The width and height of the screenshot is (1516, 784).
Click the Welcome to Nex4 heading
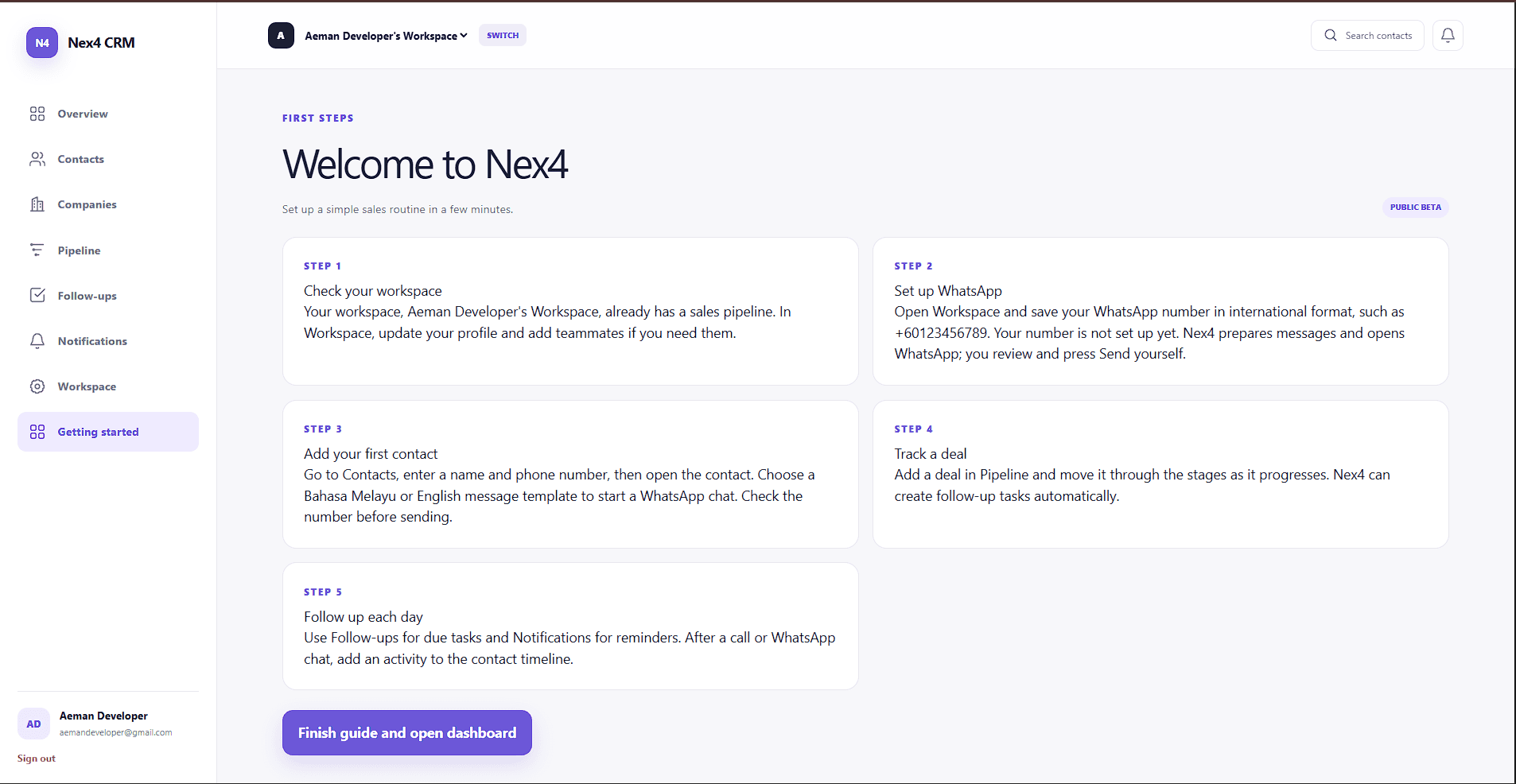426,165
